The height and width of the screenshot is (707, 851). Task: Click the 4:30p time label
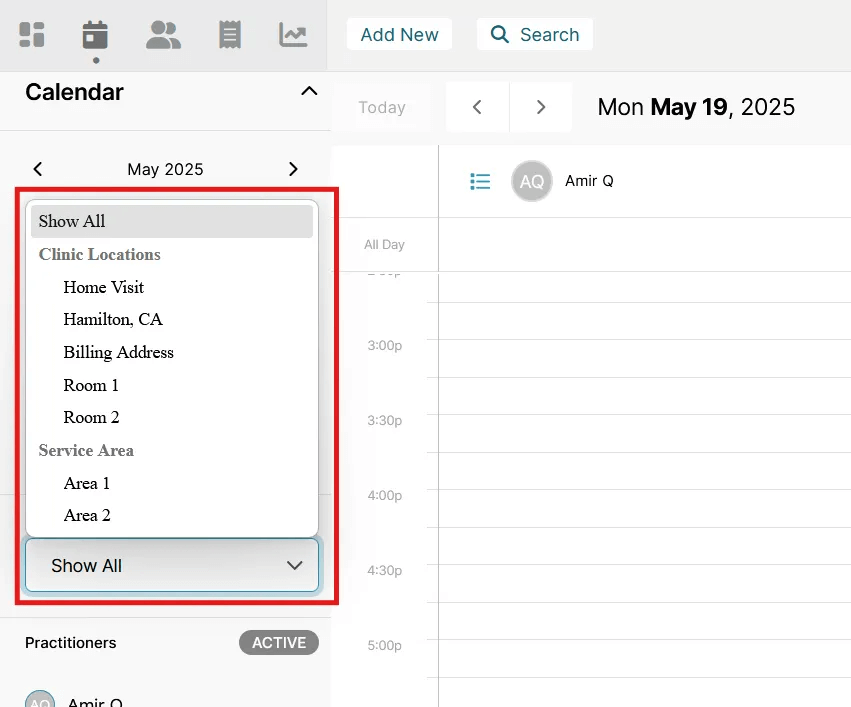coord(384,570)
